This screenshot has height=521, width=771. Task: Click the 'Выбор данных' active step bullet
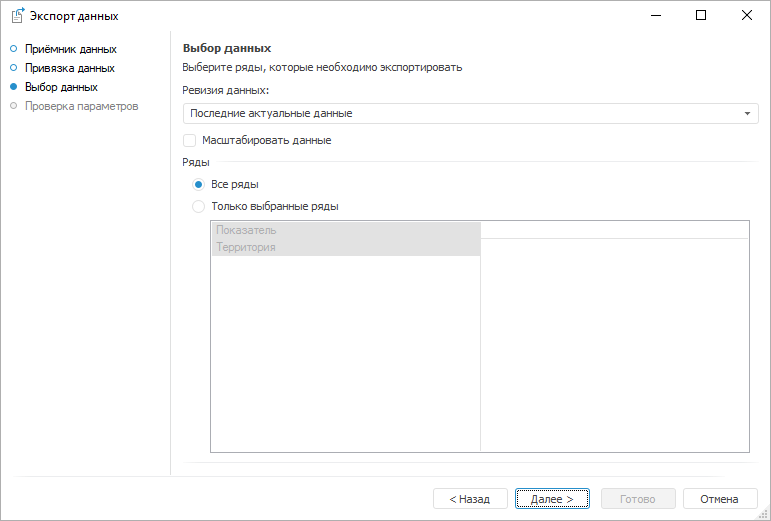tap(13, 87)
